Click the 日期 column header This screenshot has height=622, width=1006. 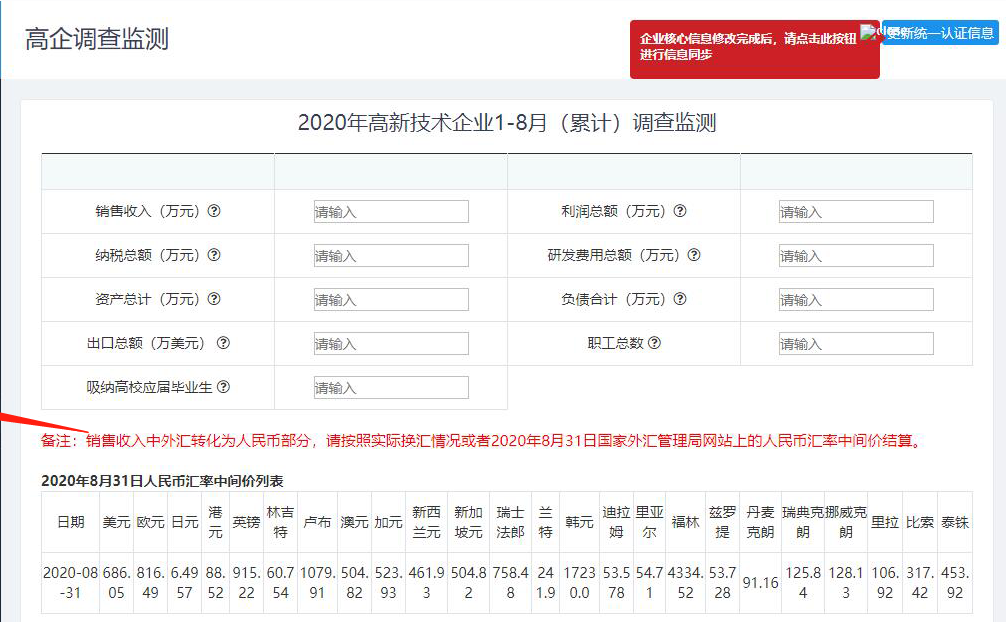click(71, 522)
